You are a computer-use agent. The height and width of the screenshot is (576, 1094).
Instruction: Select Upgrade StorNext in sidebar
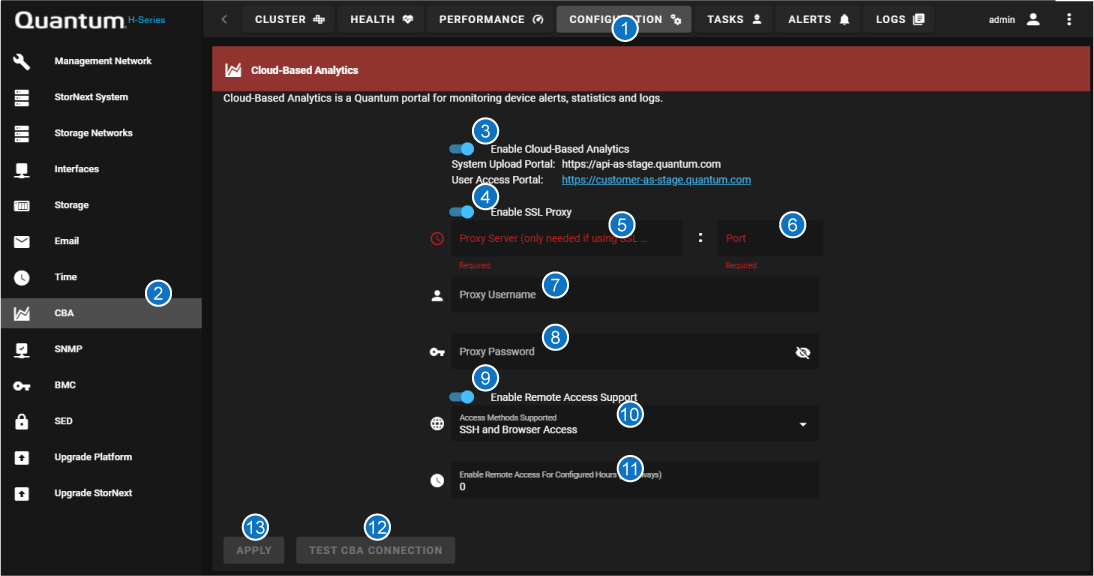101,493
